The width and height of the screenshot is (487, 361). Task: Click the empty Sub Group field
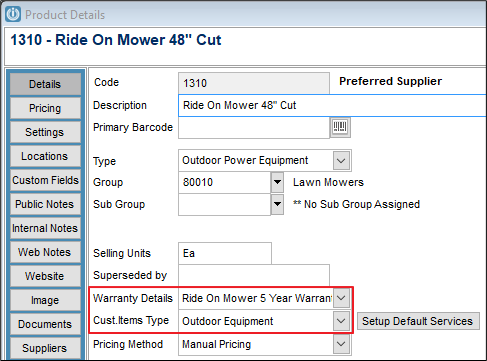coord(224,204)
